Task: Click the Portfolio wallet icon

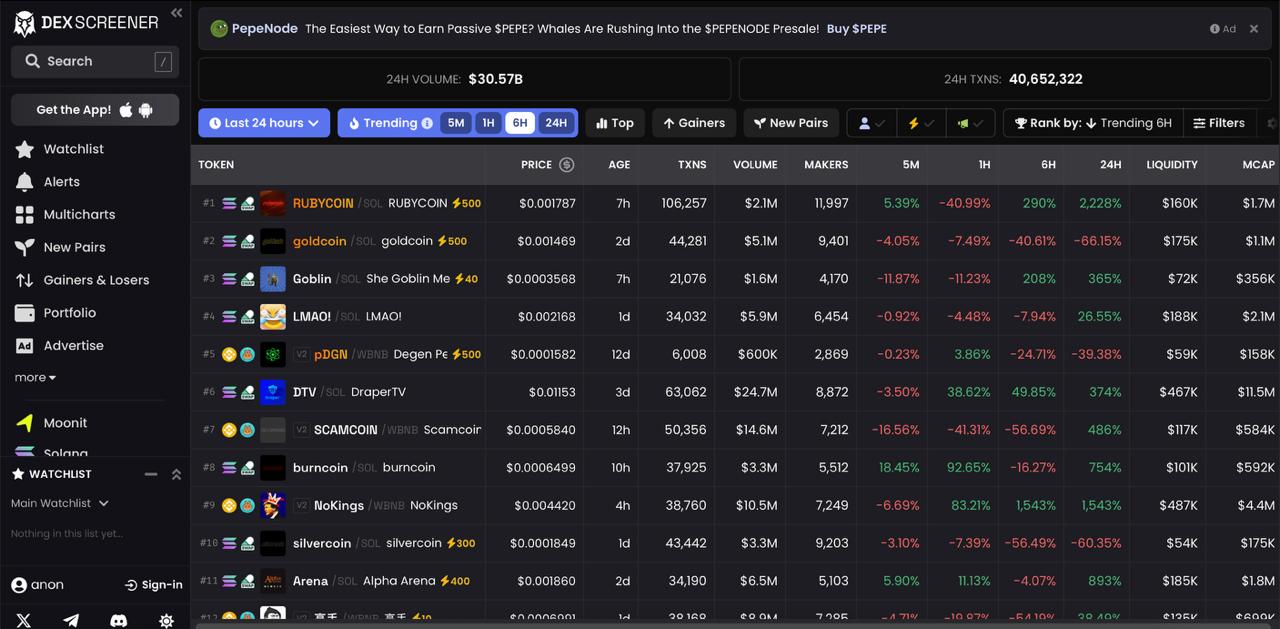Action: (x=25, y=313)
